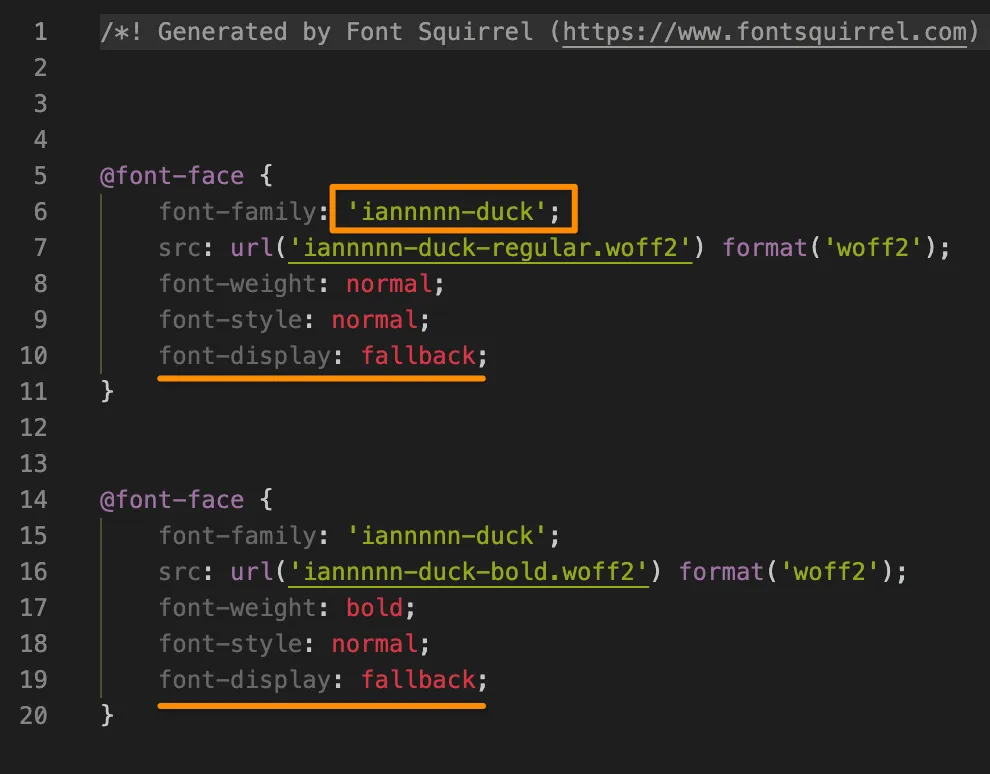Click the underlined 'iannnnn-duck-regular.woff2' file link
The image size is (990, 774).
[489, 247]
